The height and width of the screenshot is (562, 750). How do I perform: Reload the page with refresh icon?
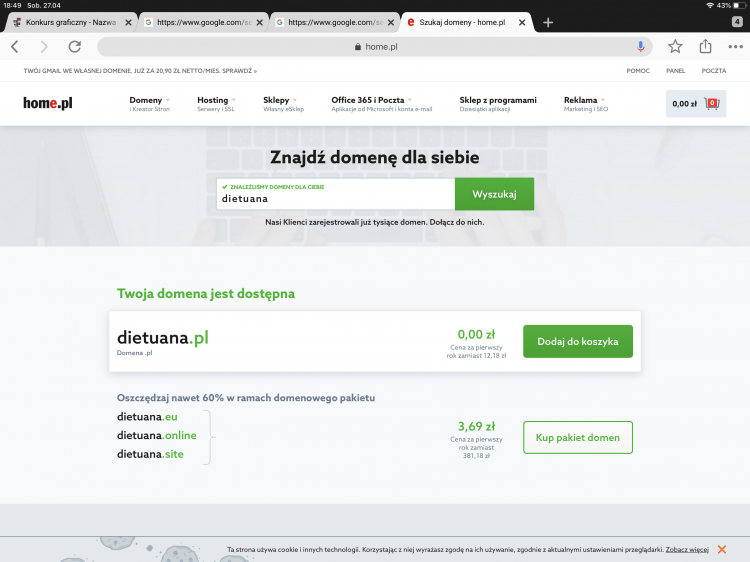click(x=74, y=47)
